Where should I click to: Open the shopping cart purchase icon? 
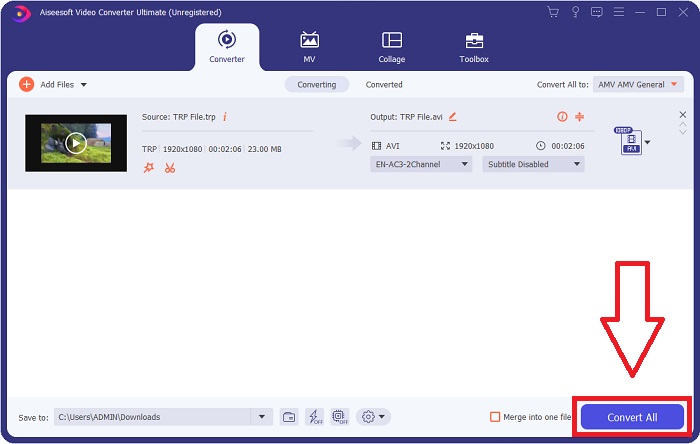[x=553, y=12]
